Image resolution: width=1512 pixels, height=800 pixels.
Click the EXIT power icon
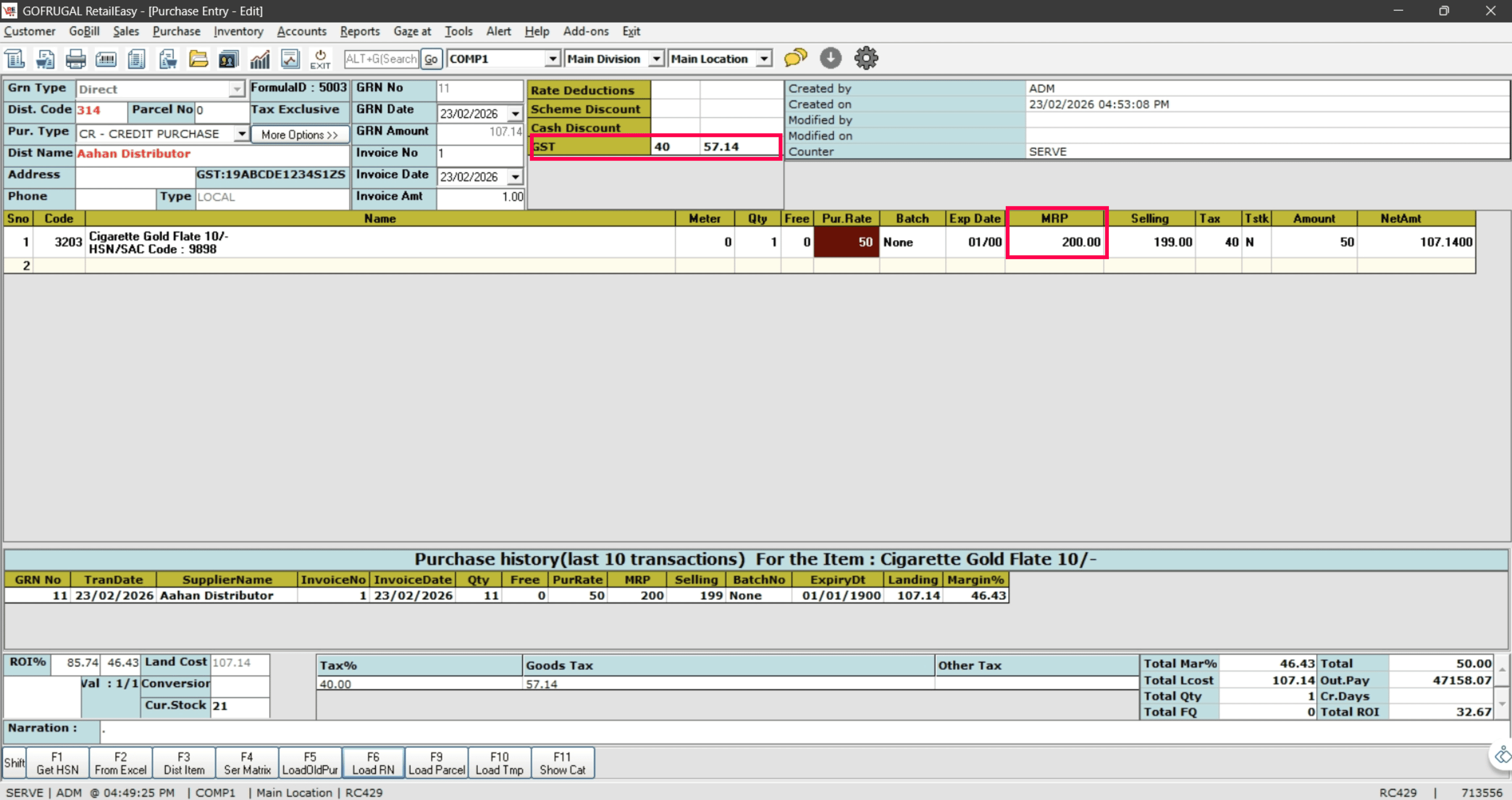click(320, 59)
